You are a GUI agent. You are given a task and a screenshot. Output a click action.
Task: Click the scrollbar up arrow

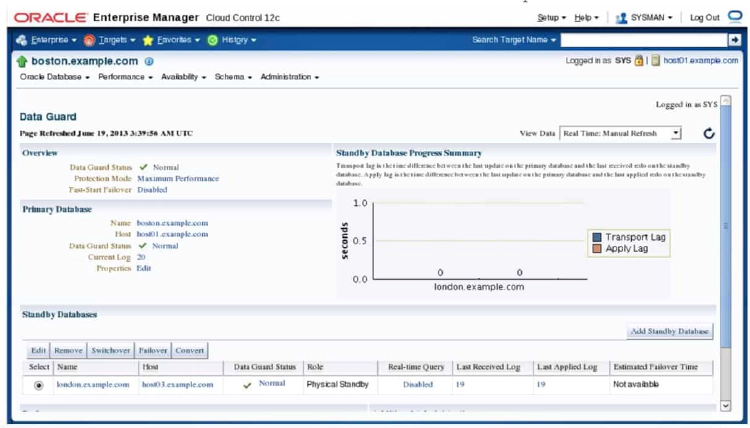point(725,100)
